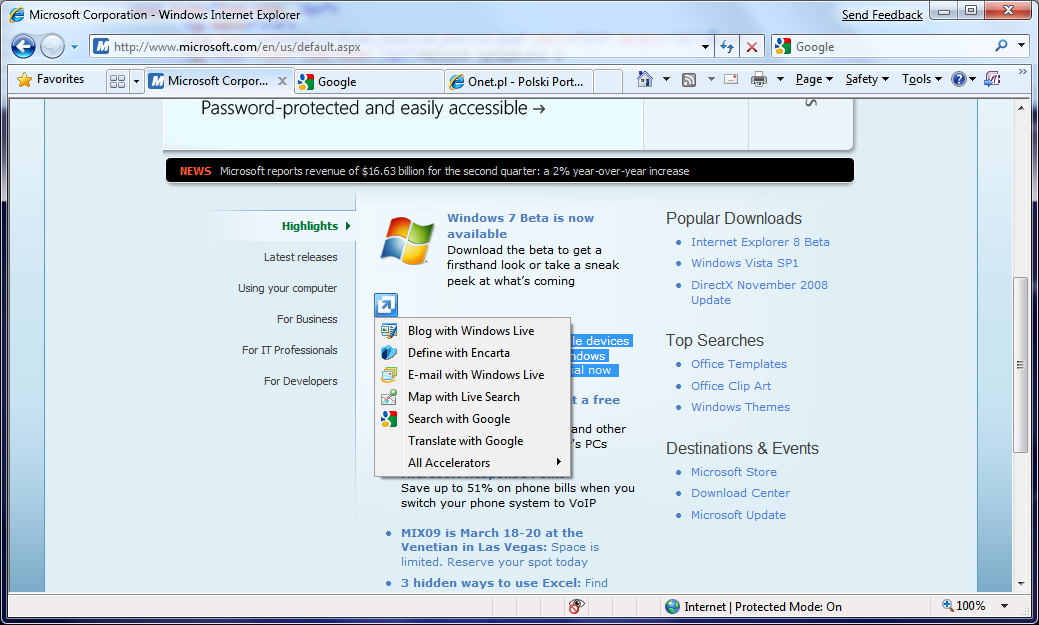
Task: Expand the All Accelerators submenu
Action: 472,463
